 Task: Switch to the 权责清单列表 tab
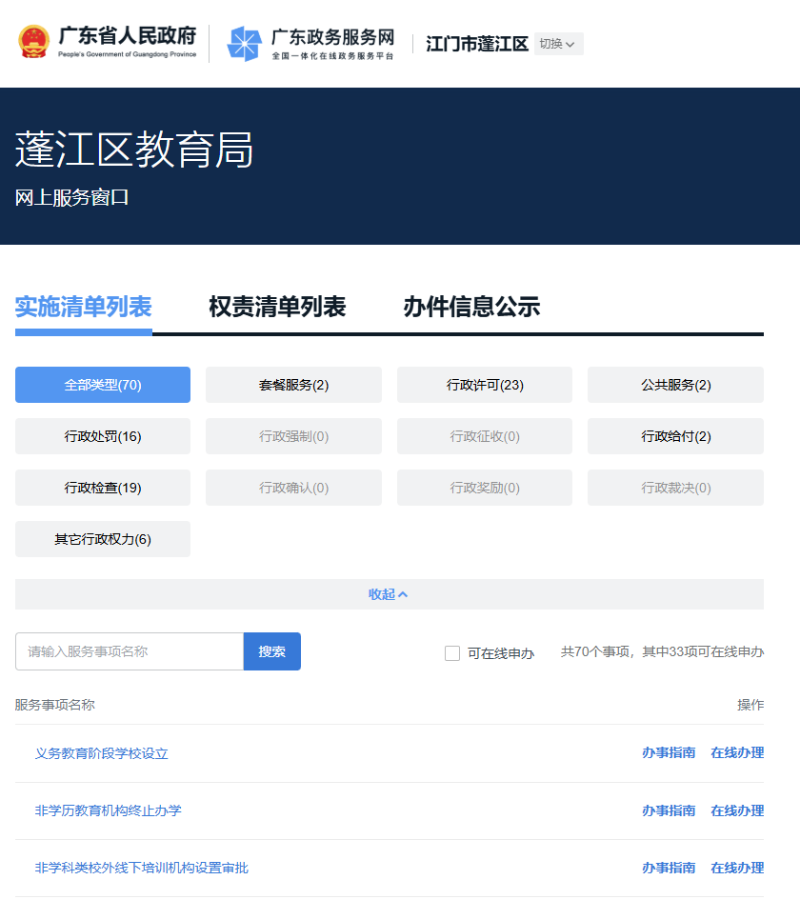(277, 307)
